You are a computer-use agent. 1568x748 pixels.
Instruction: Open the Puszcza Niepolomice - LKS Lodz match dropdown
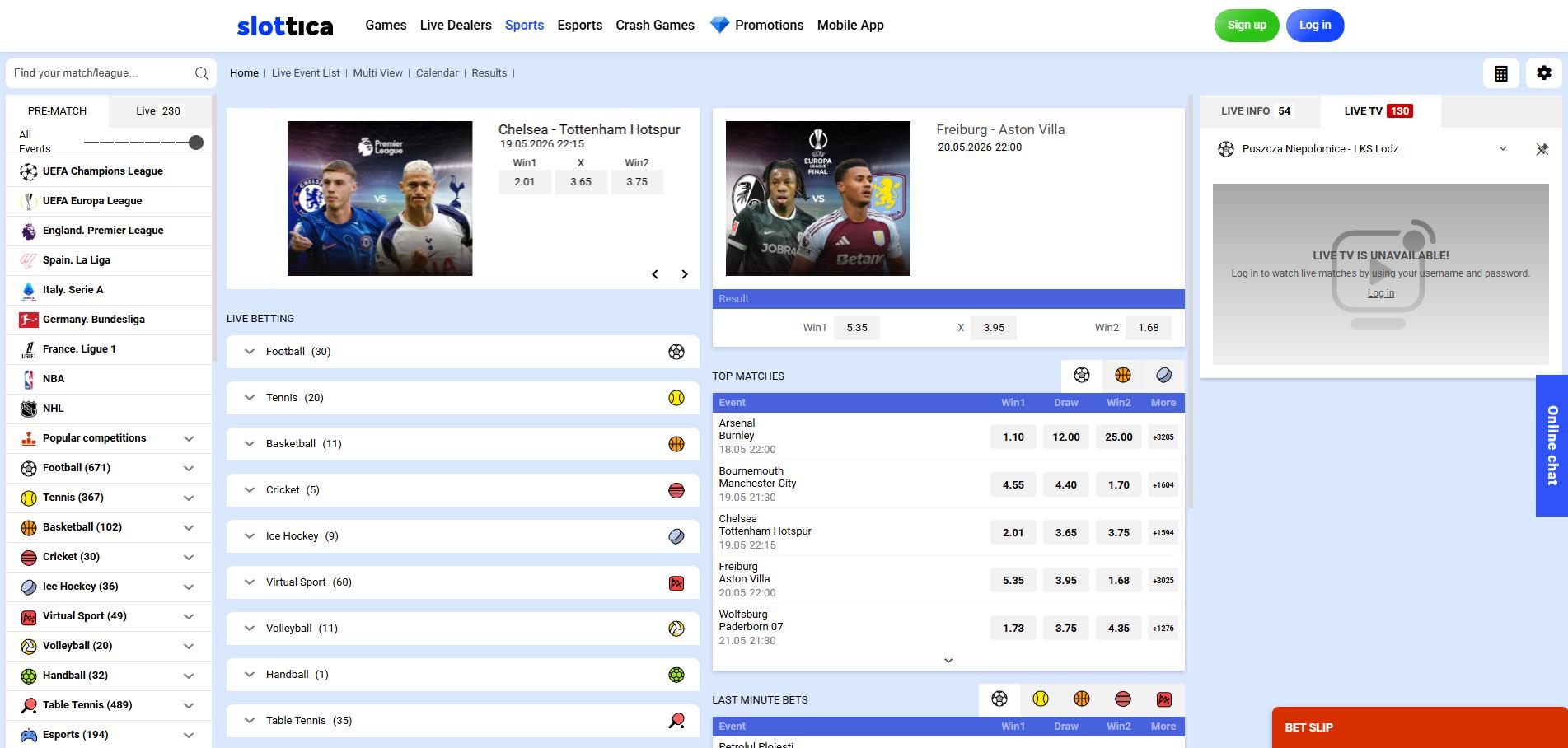coord(1503,149)
